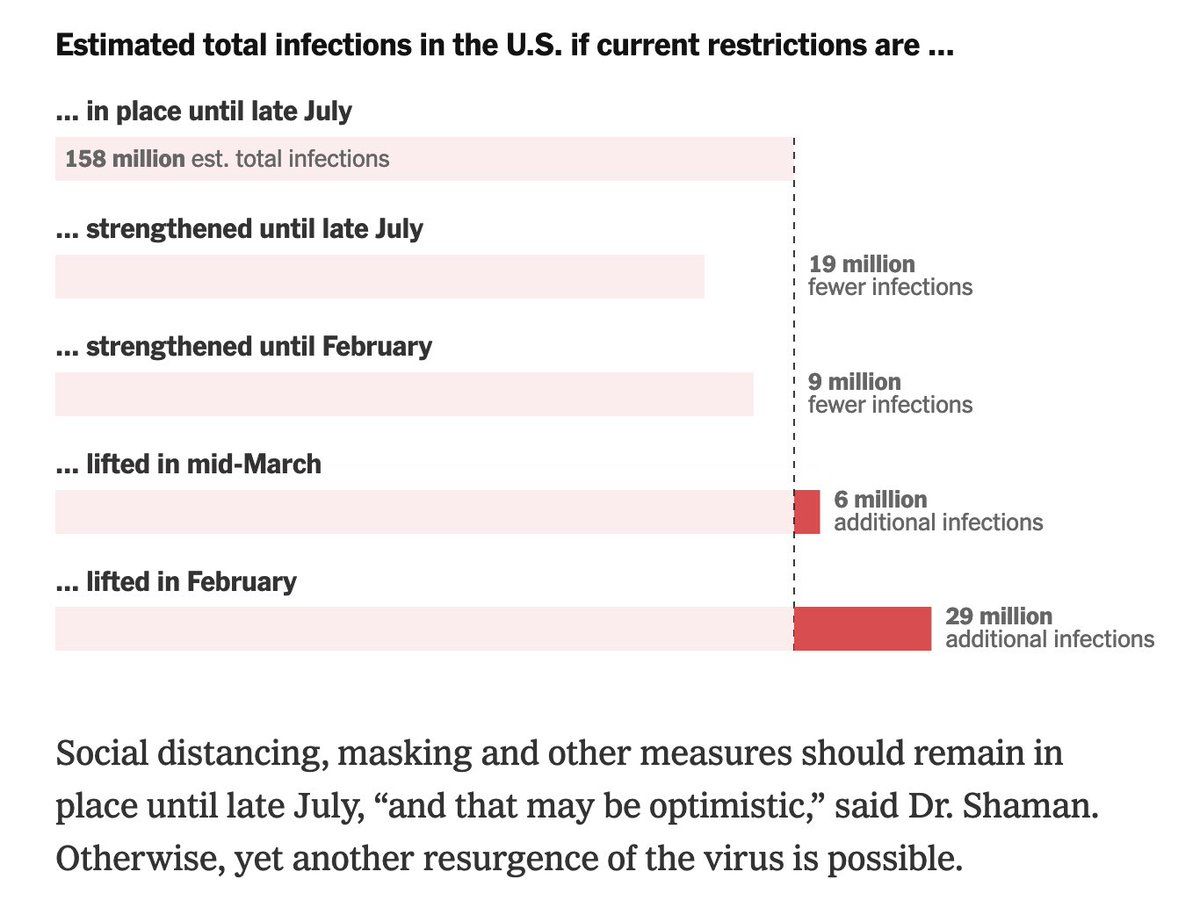Click the small red 6 million bar segment
The height and width of the screenshot is (915, 1200).
coord(807,512)
